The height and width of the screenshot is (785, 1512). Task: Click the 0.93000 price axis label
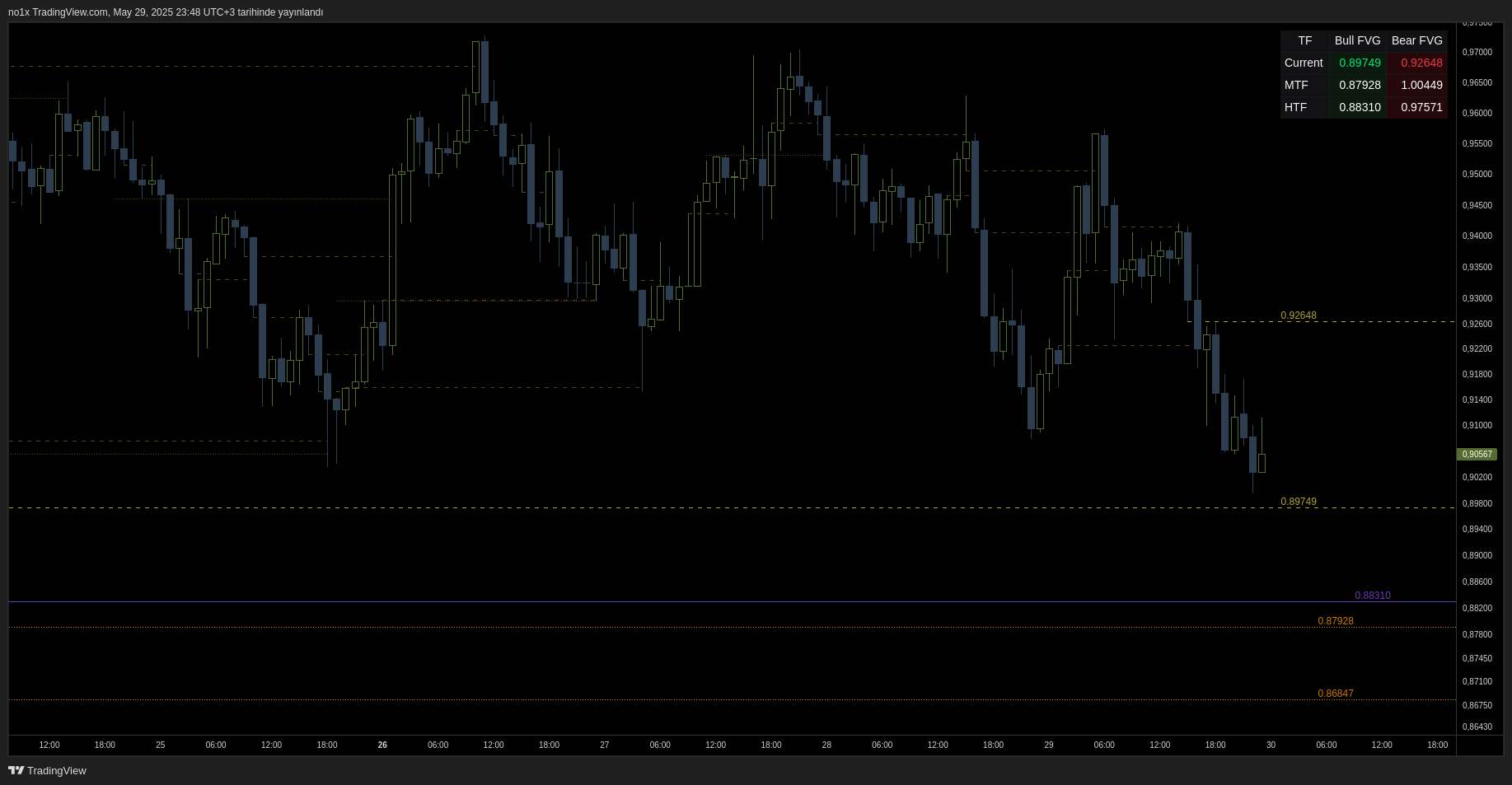click(1477, 298)
